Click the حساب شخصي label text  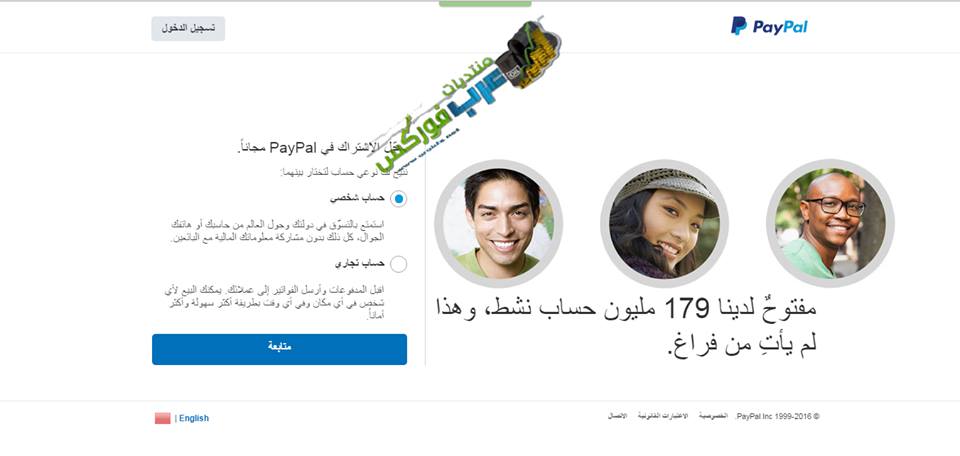coord(358,198)
